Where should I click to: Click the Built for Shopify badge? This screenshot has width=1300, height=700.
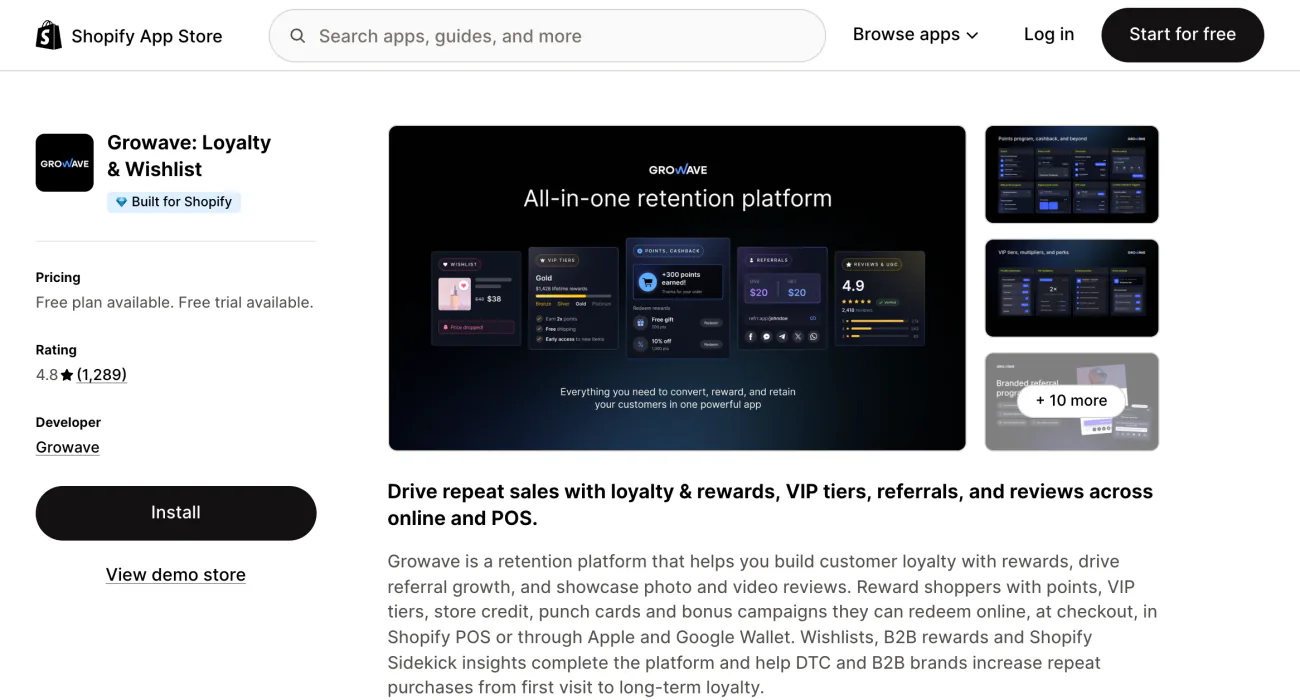click(x=174, y=202)
